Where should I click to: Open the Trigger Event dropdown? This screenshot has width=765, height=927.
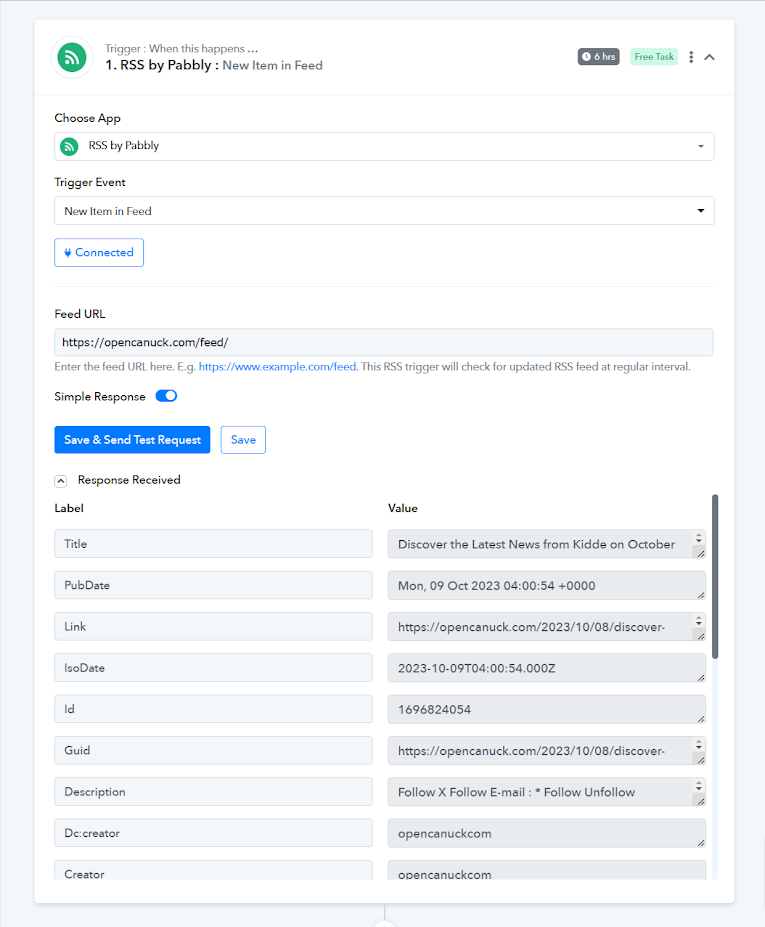pos(384,210)
